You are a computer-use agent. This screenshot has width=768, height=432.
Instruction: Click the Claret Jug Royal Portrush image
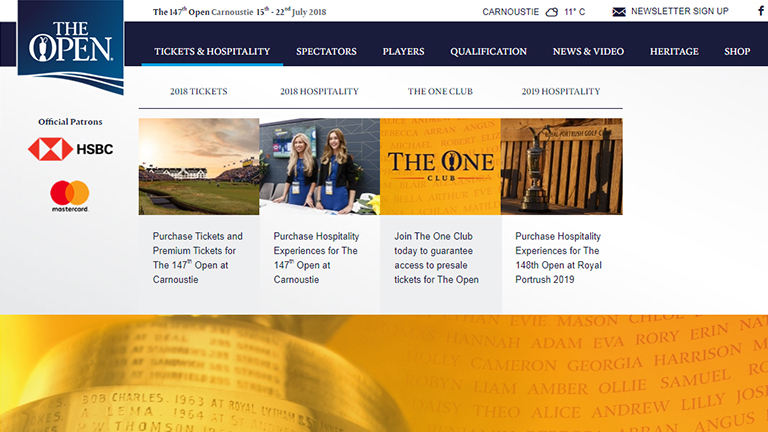[x=561, y=166]
